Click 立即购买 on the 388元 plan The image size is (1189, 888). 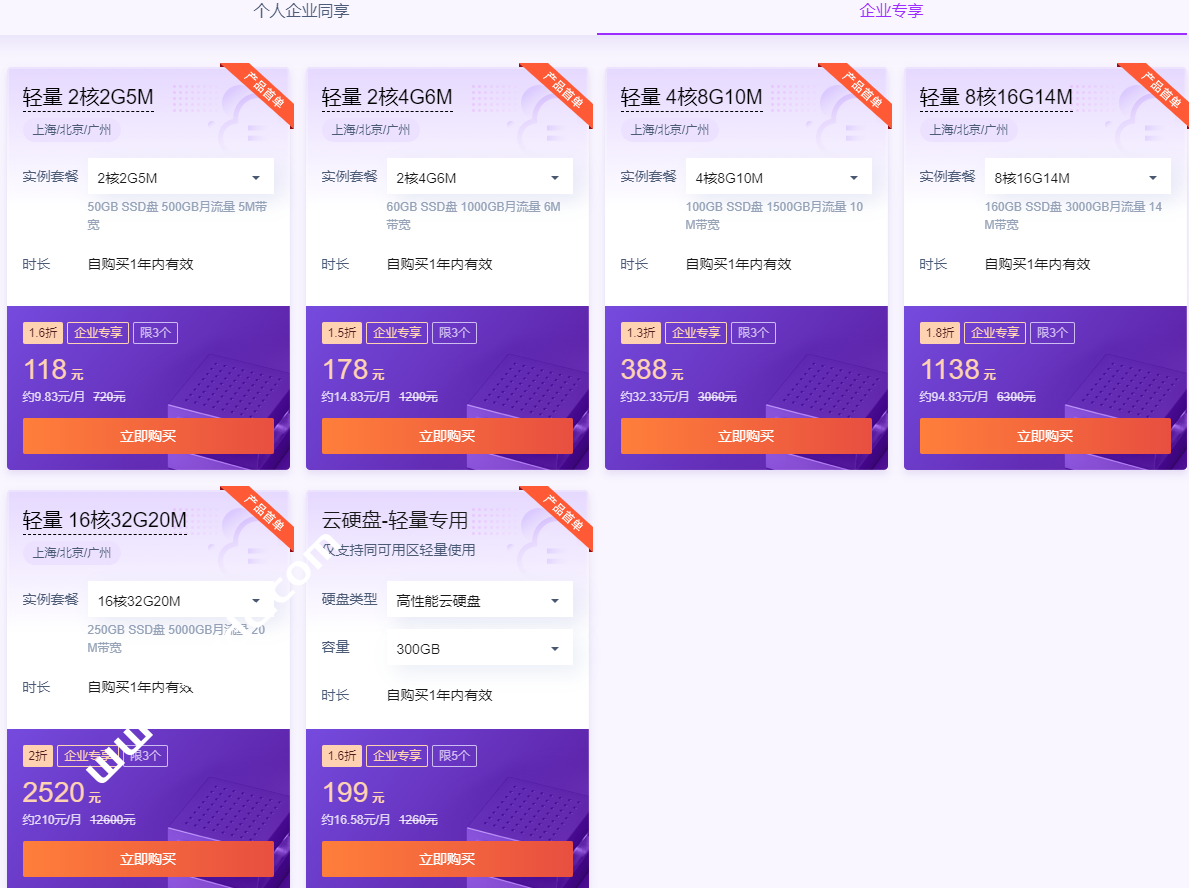[x=746, y=436]
